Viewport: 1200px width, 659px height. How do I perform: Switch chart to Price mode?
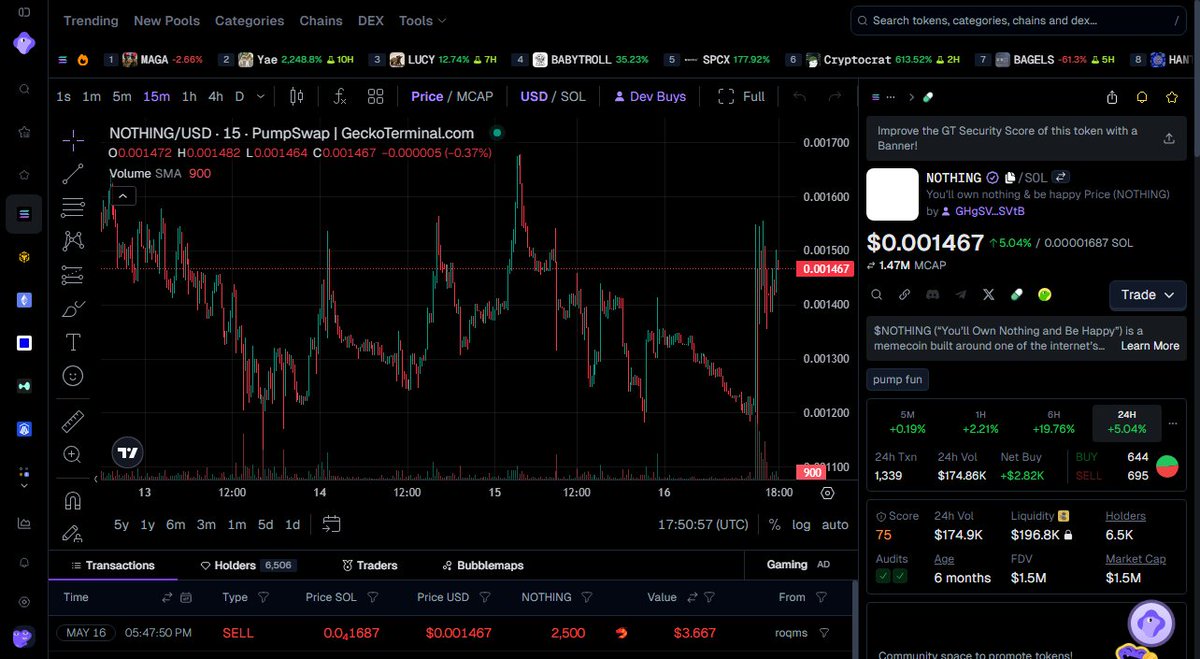coord(427,96)
